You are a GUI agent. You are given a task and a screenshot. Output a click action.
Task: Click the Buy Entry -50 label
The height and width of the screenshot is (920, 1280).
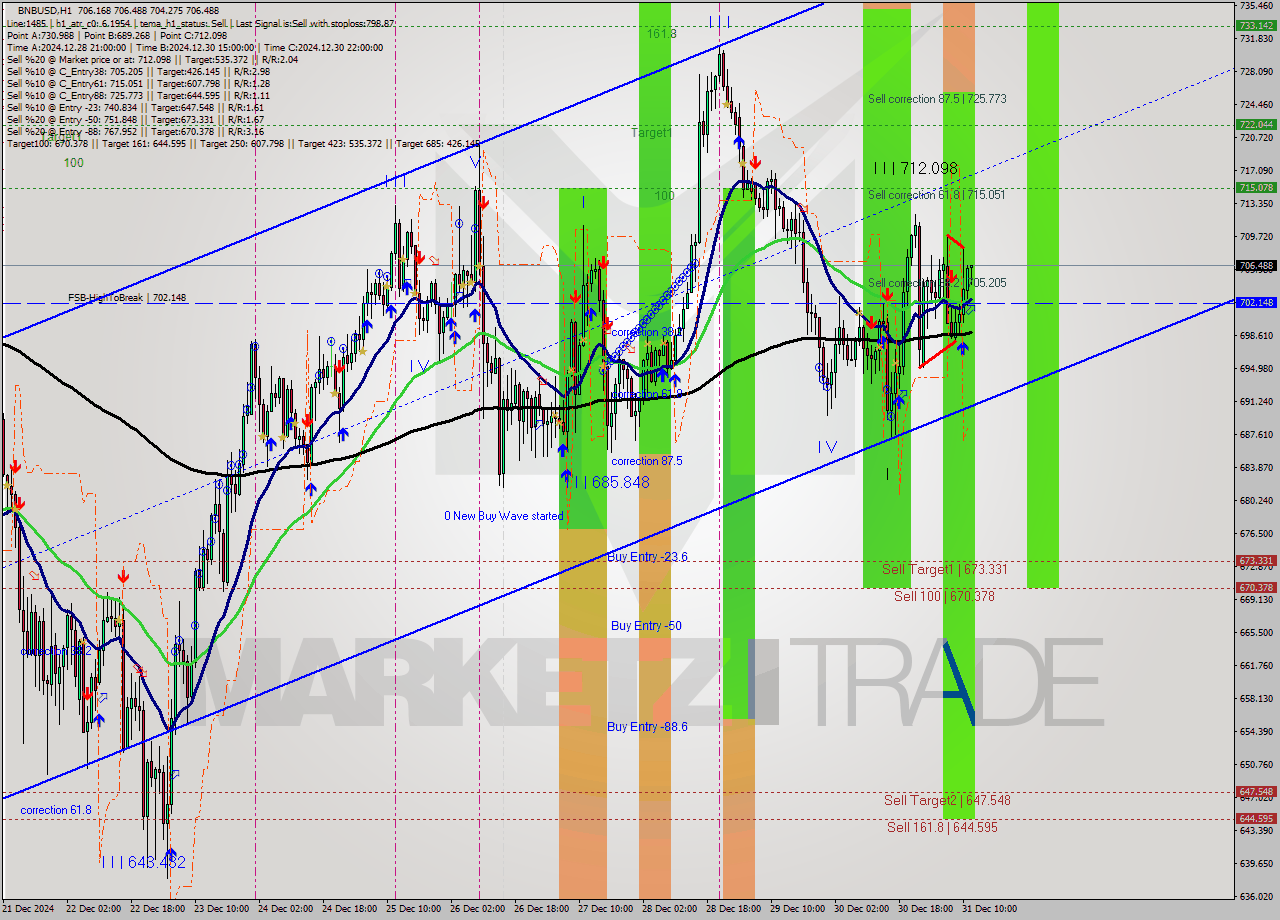pyautogui.click(x=646, y=626)
